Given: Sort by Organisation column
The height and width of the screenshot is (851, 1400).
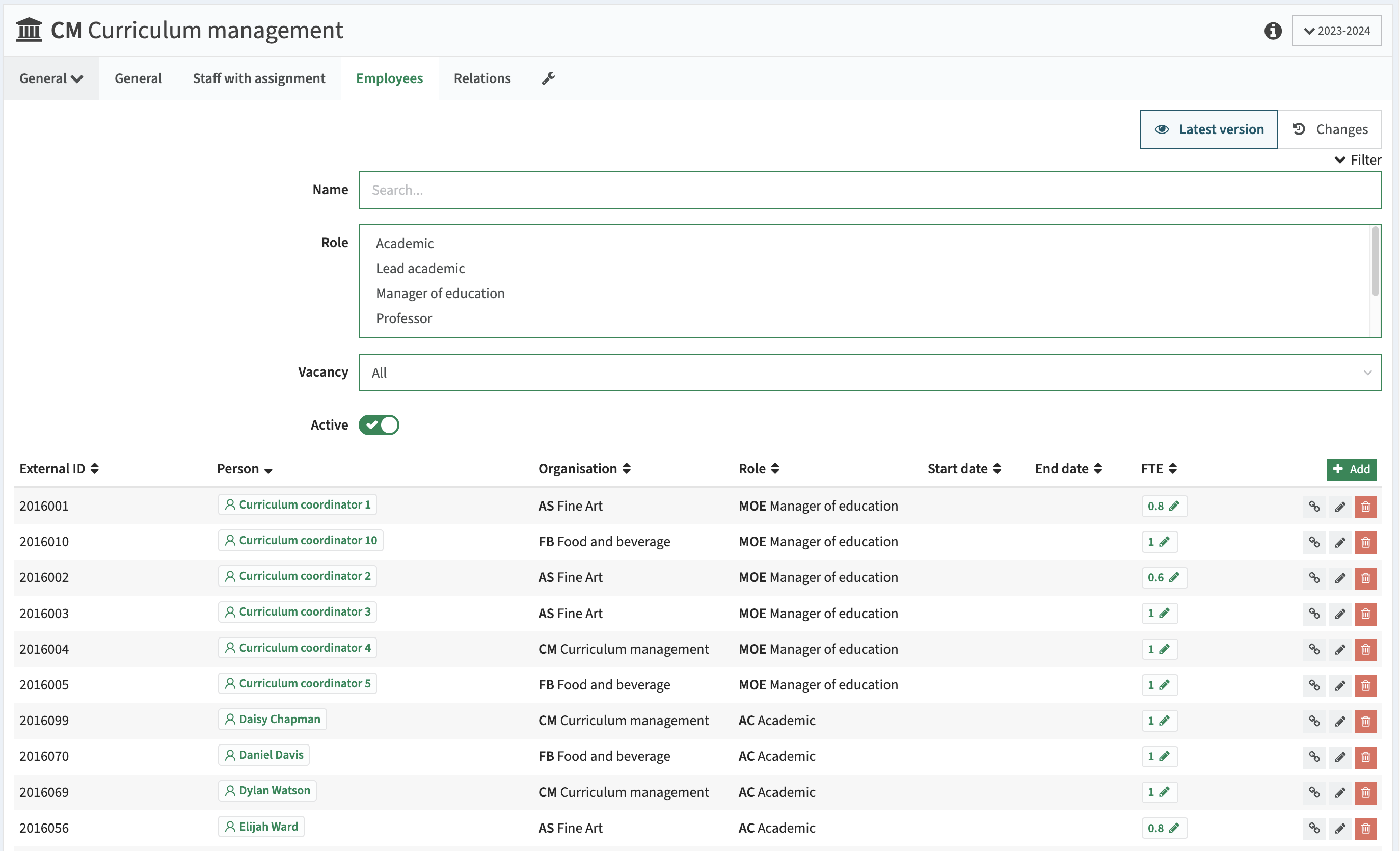Looking at the screenshot, I should pos(585,469).
